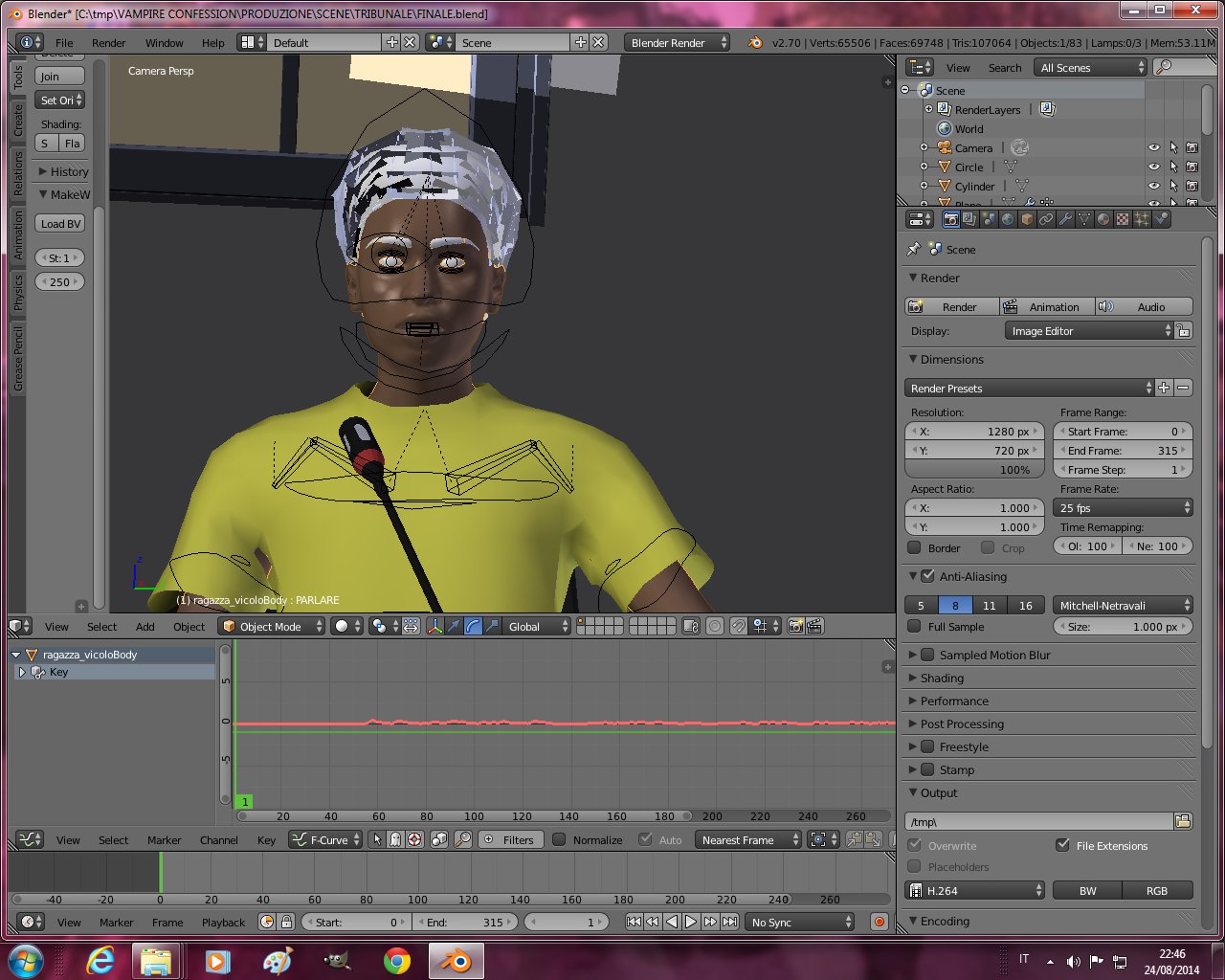This screenshot has height=980, width=1225.
Task: Click the magnifier search icon in graph header
Action: coord(463,839)
